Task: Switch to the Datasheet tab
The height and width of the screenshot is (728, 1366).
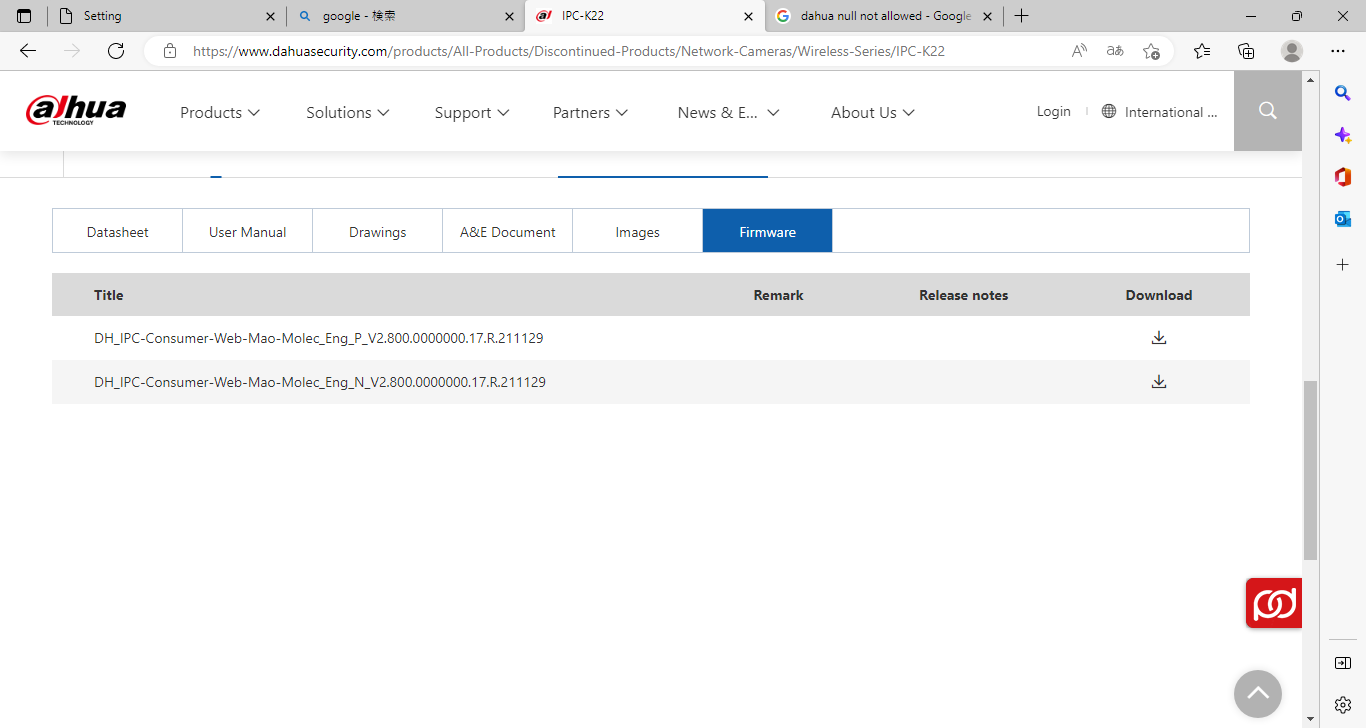Action: (117, 232)
